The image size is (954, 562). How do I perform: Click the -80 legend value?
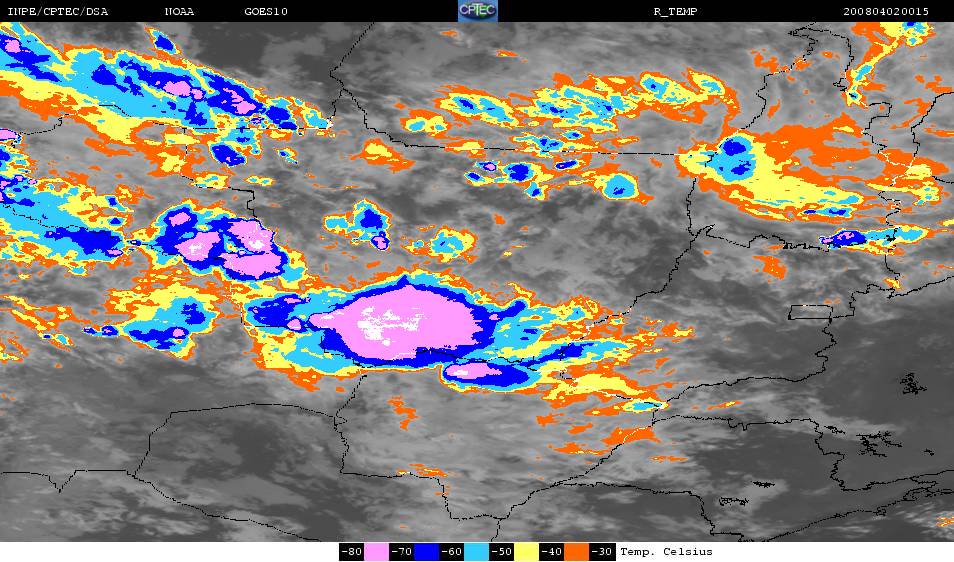coord(352,552)
